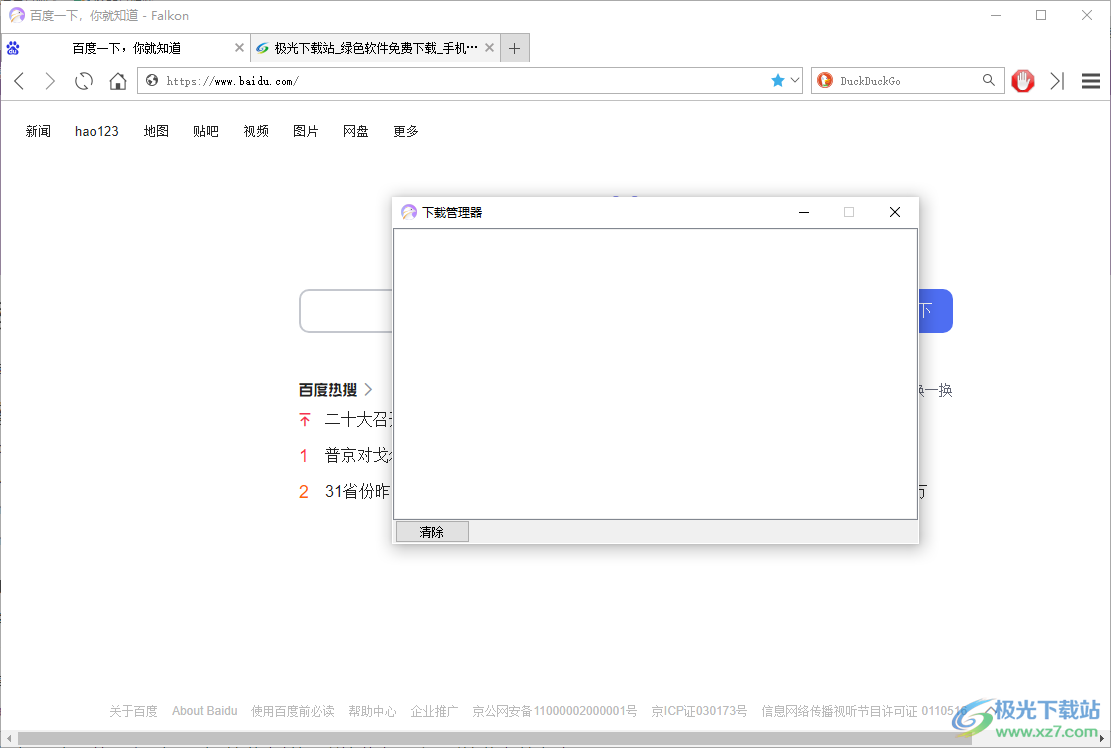
Task: Switch to the 极光下载站 tab
Action: click(x=376, y=47)
